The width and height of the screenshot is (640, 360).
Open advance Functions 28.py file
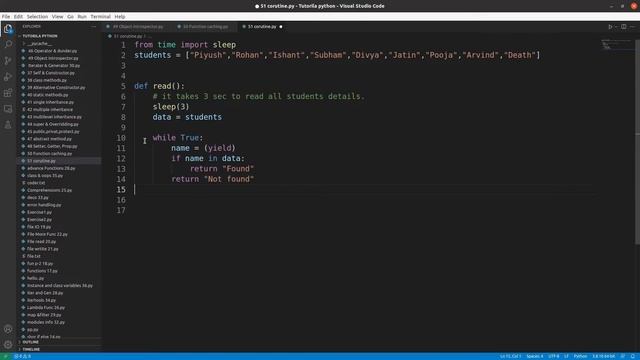pos(51,168)
